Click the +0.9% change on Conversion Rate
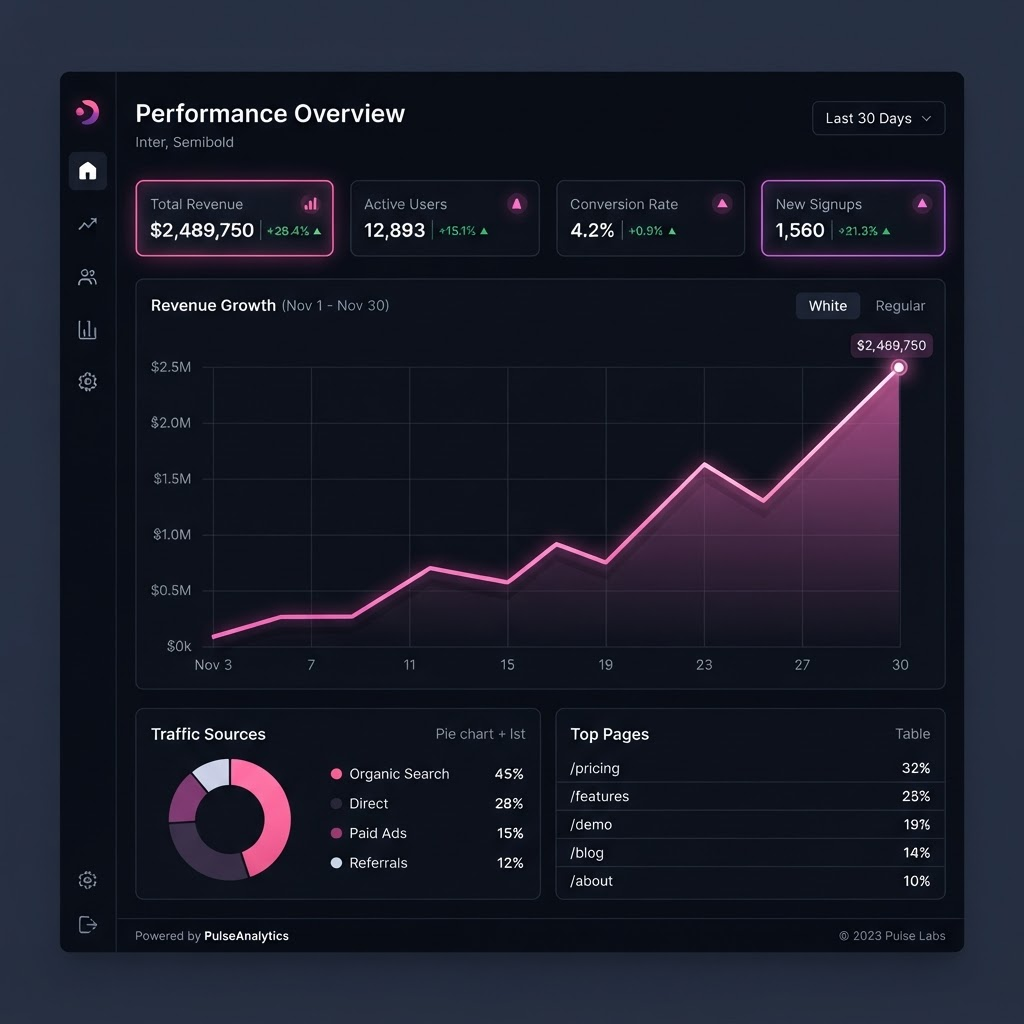This screenshot has height=1024, width=1024. (x=652, y=231)
